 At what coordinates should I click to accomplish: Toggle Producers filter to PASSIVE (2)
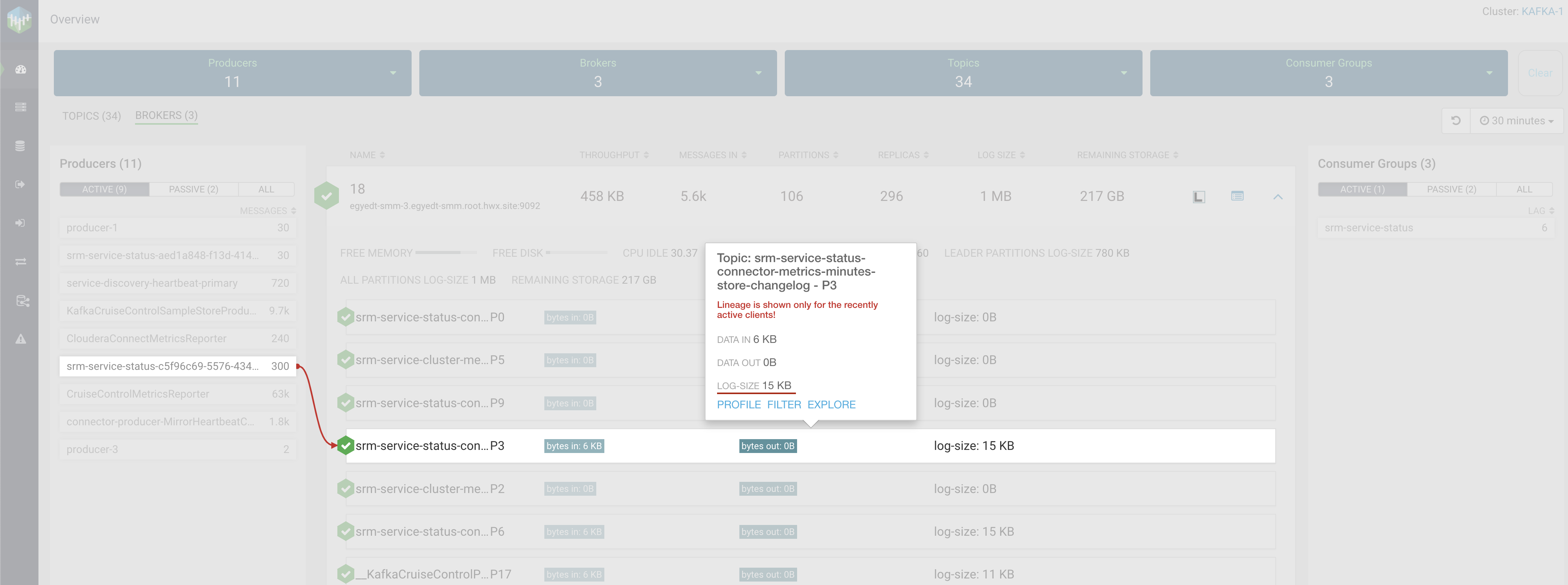click(193, 189)
